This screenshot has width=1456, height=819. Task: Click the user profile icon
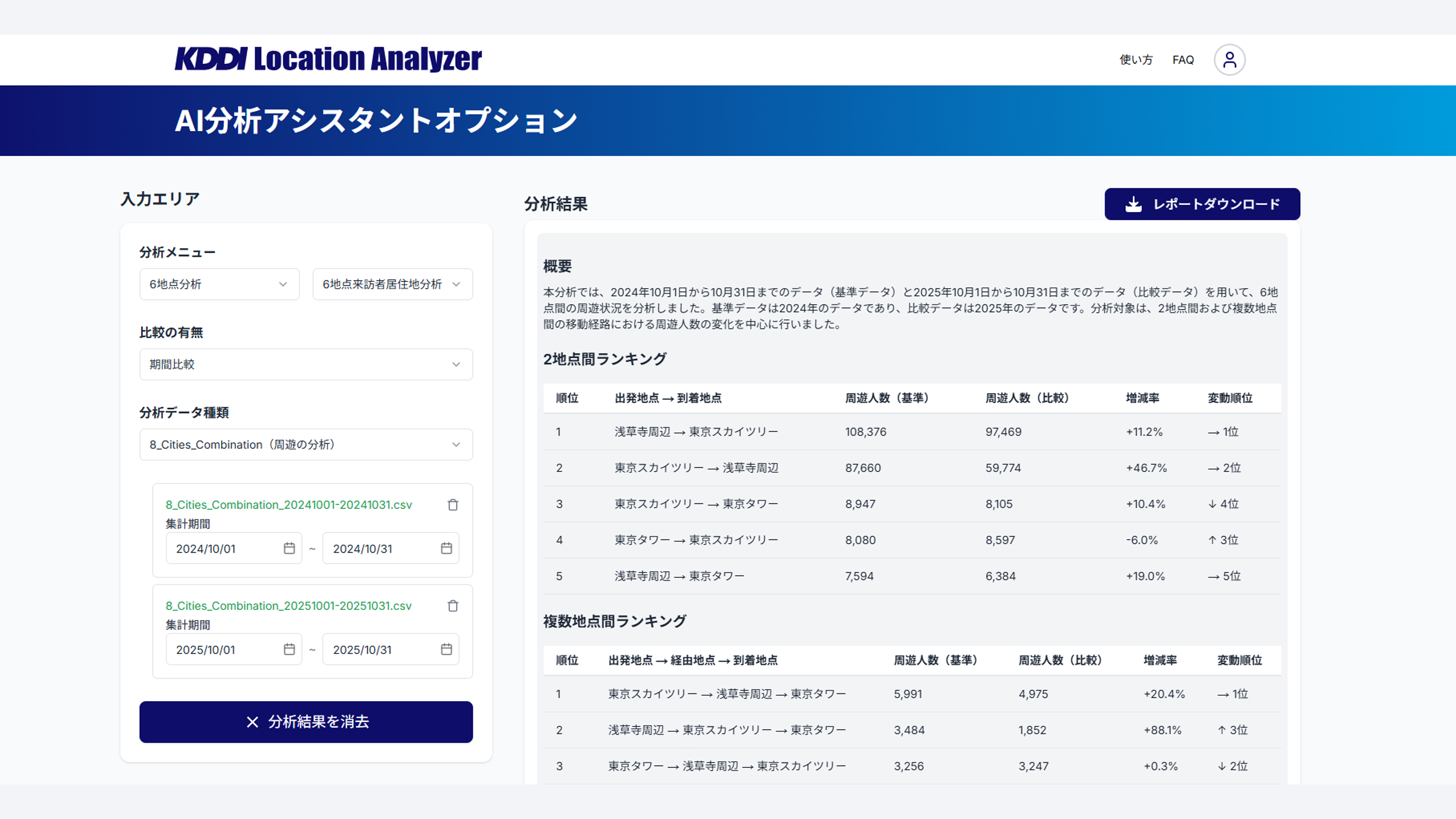(x=1229, y=60)
